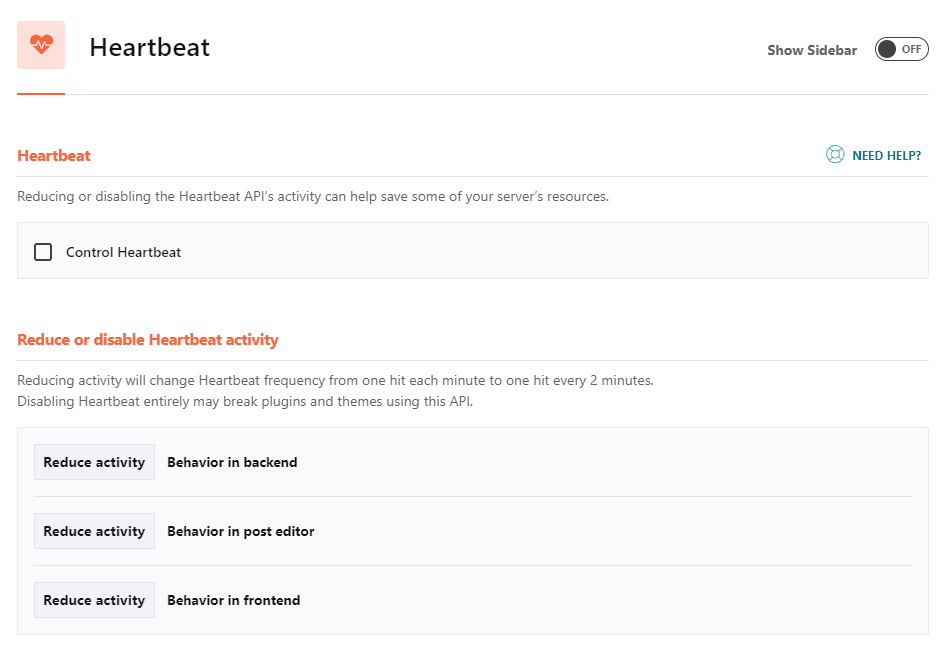
Task: Click the Control Heartbeat label text
Action: pos(123,252)
